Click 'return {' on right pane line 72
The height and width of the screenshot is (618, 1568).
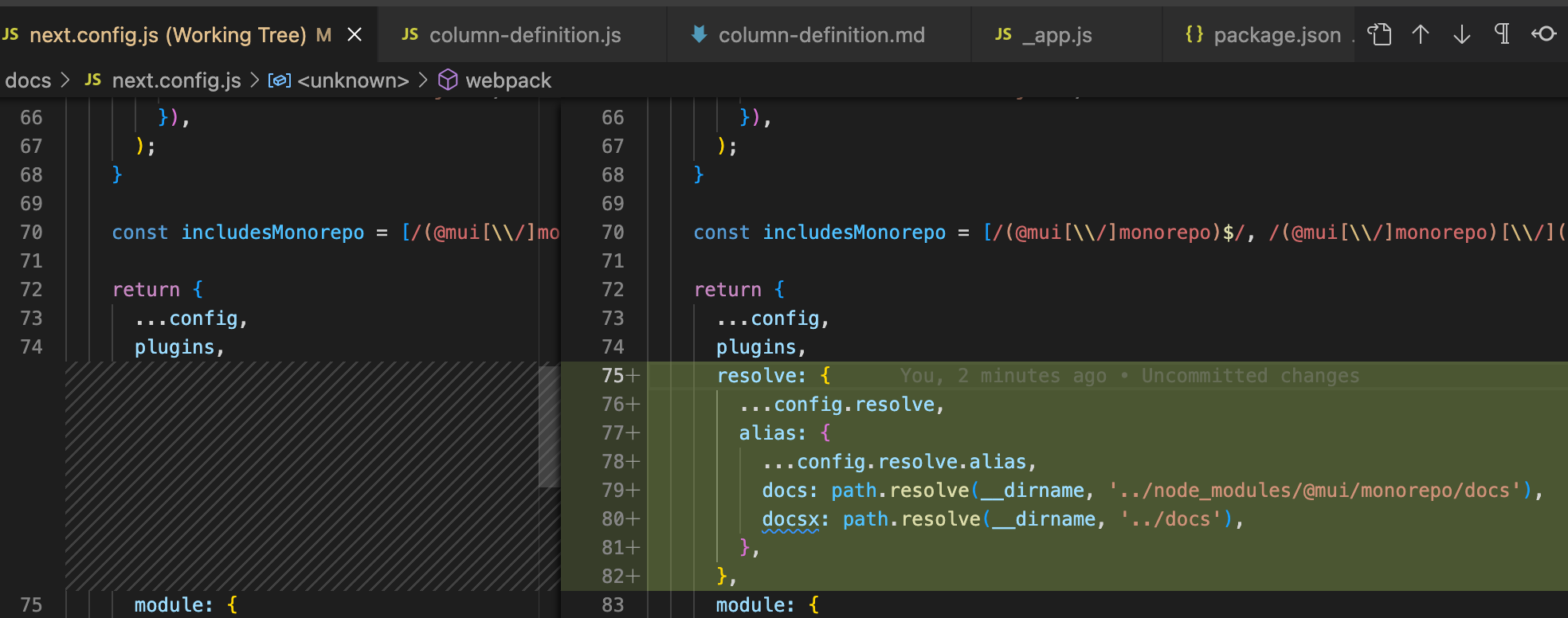tap(739, 290)
